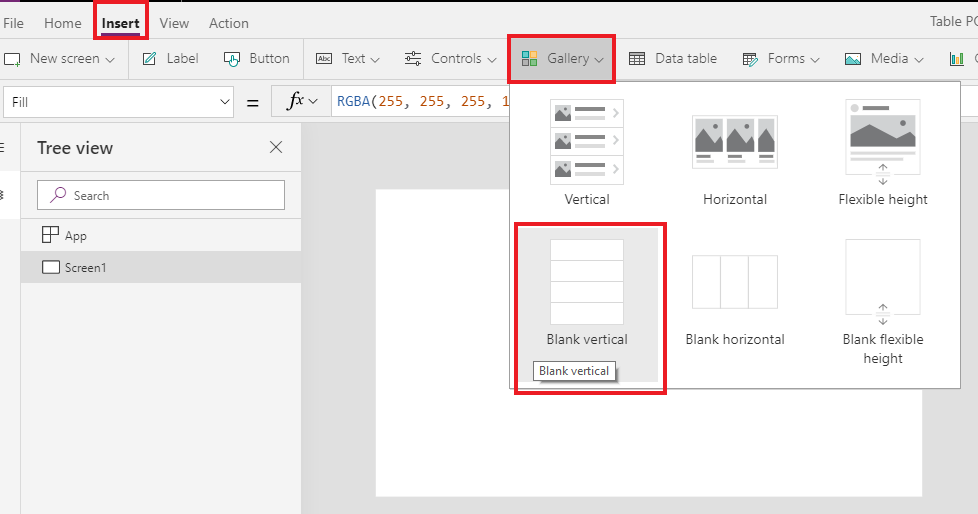Click the New screen icon
Viewport: 978px width, 514px height.
point(12,59)
